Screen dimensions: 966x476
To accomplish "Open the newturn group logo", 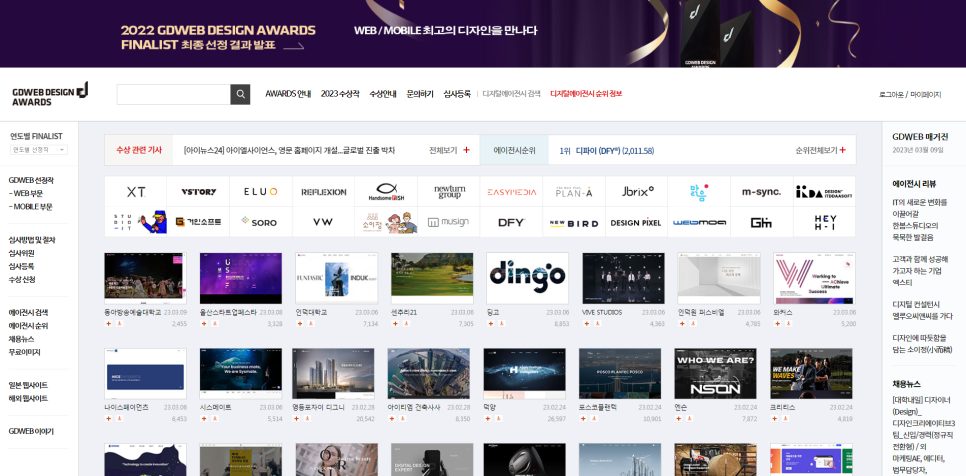I will pyautogui.click(x=448, y=192).
